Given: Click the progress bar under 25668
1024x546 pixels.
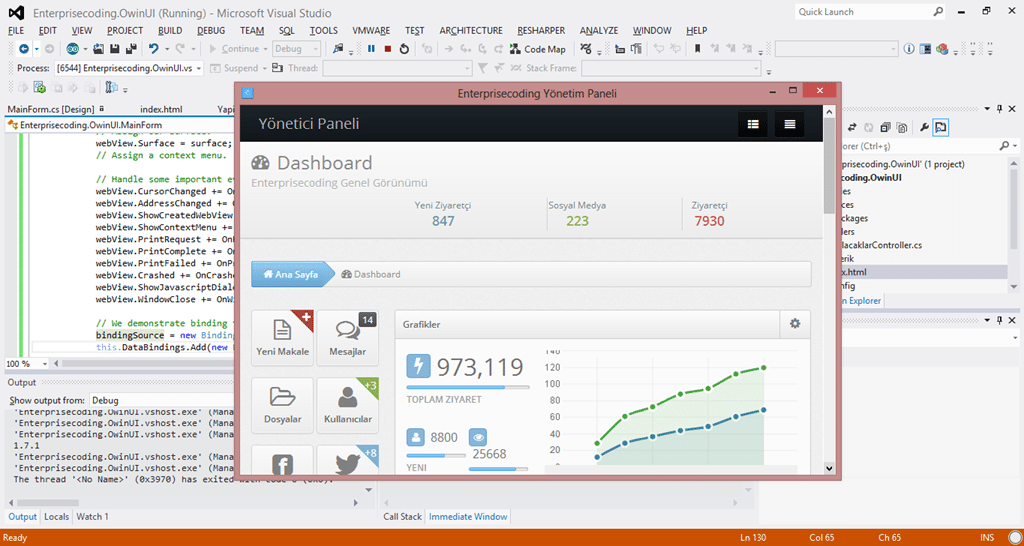Looking at the screenshot, I should tap(498, 469).
